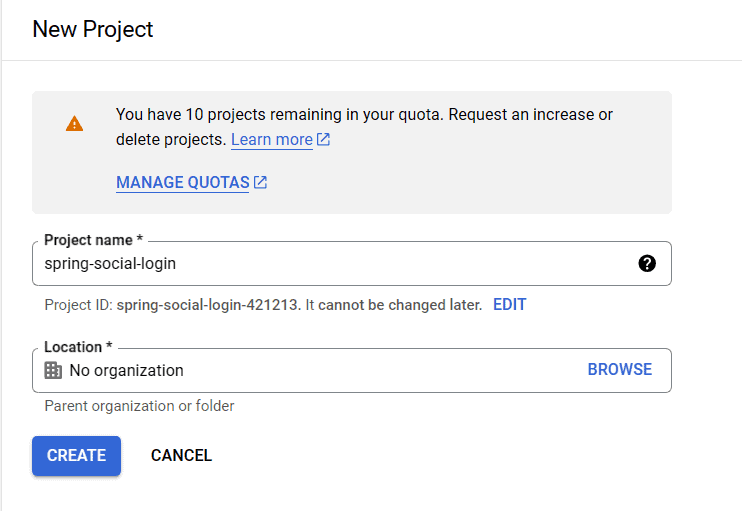This screenshot has width=742, height=511.
Task: Click the spring-social-login-421213 project ID text
Action: (208, 304)
